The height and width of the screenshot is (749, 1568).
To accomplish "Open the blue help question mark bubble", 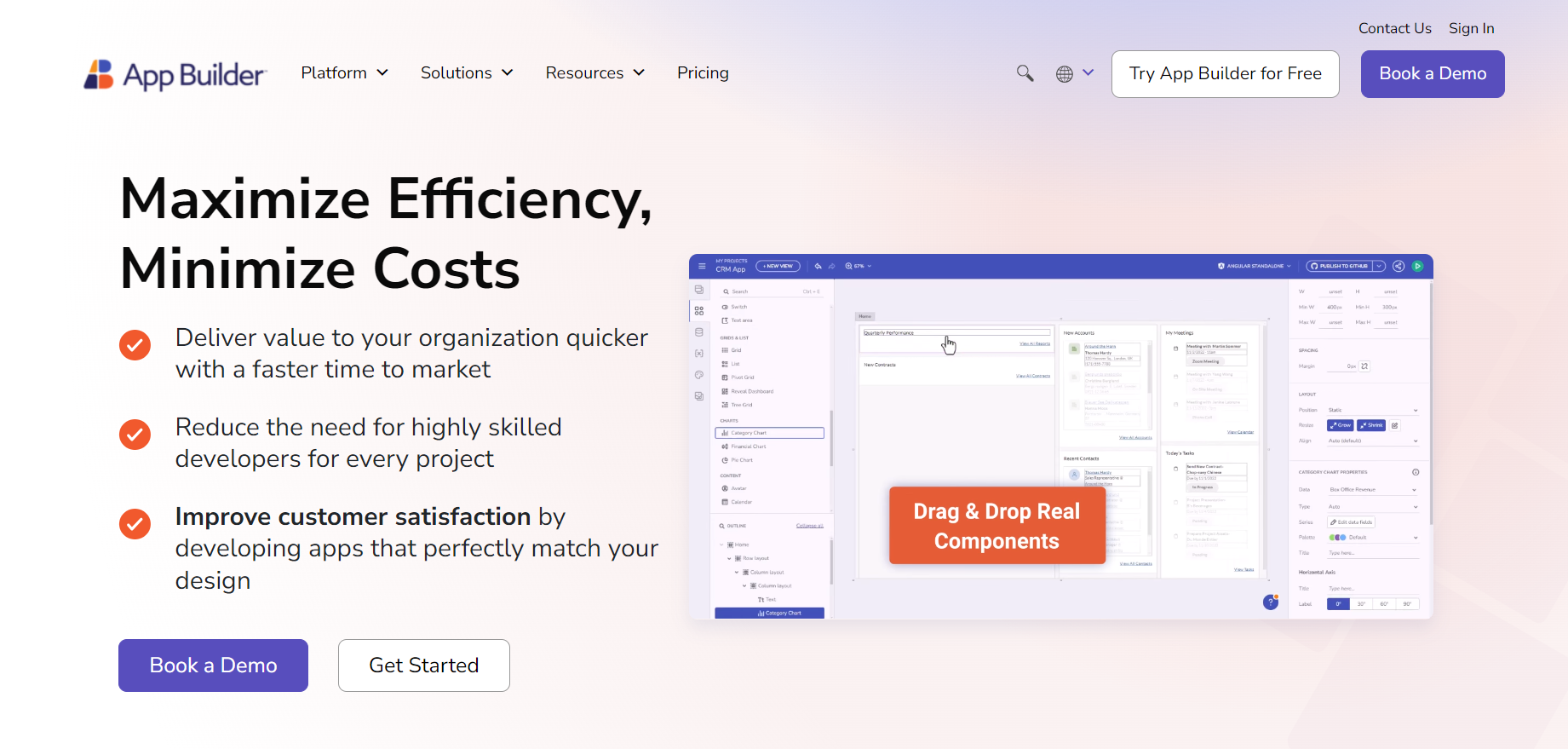I will 1271,602.
